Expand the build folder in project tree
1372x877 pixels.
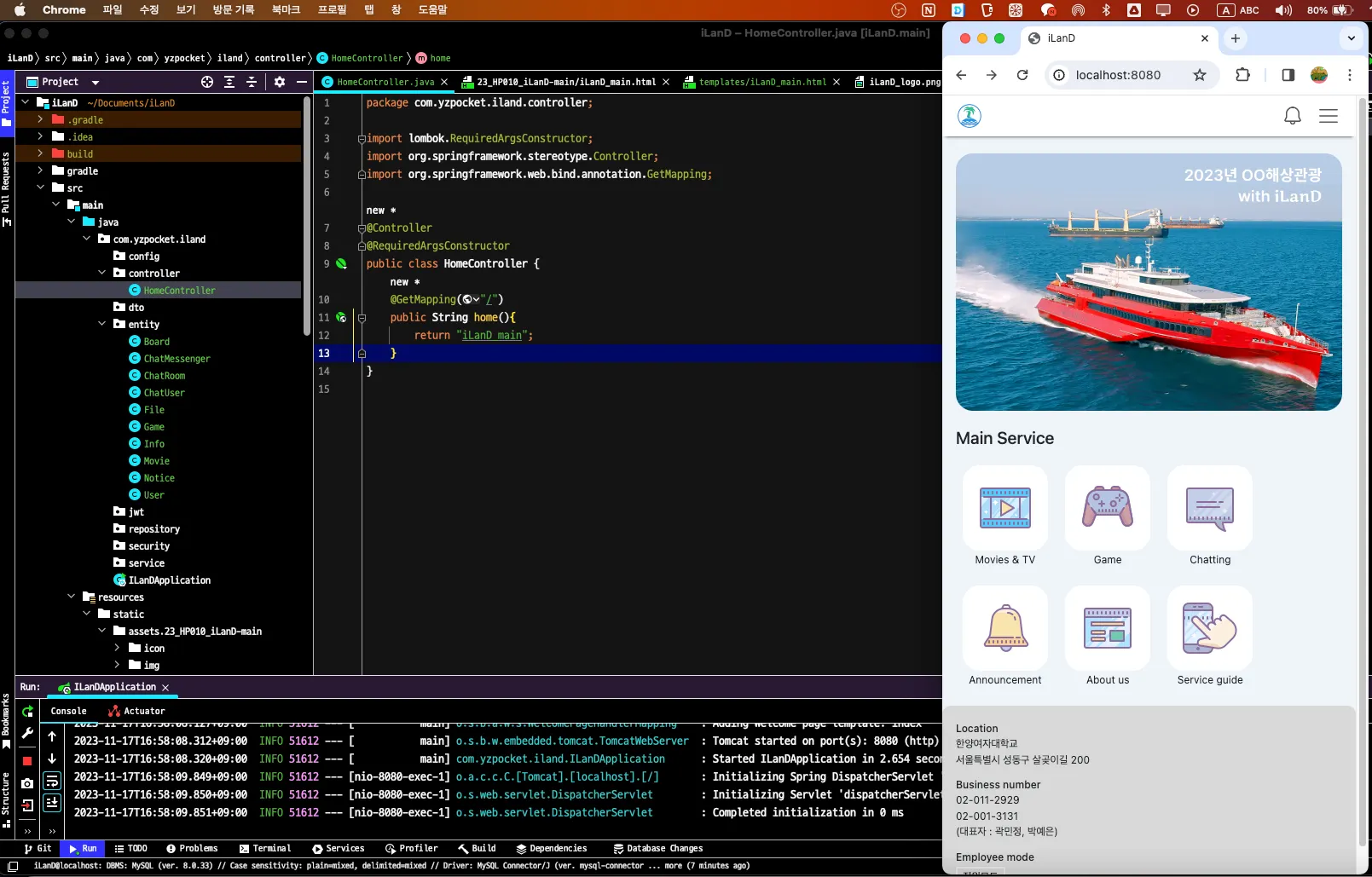click(40, 153)
